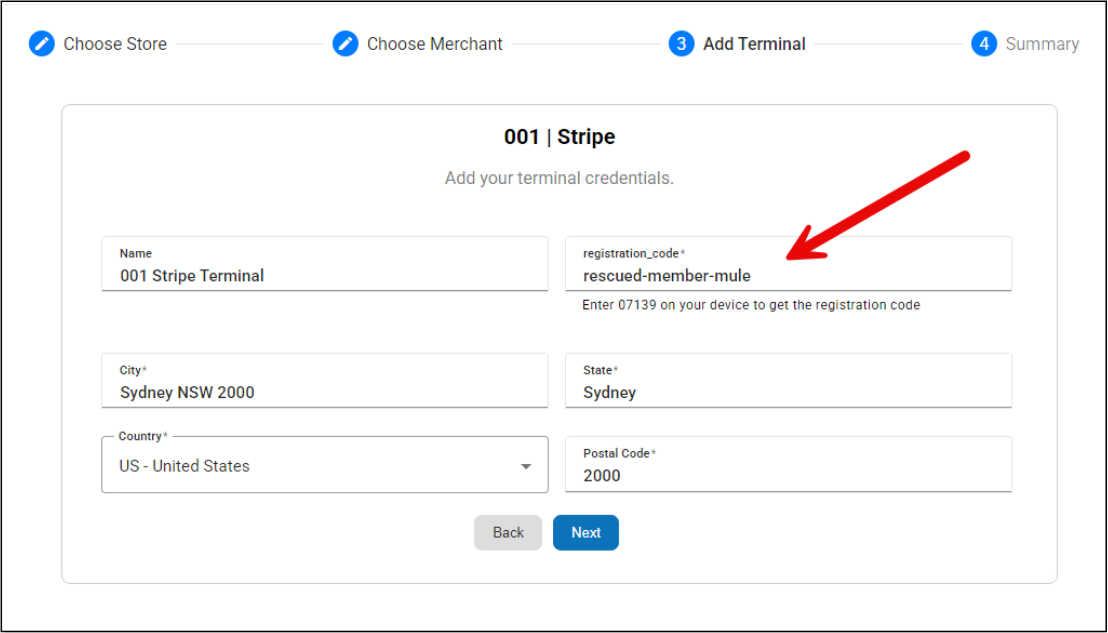Screen dimensions: 1108x633
Task: Open the Summary step label
Action: 1042,44
